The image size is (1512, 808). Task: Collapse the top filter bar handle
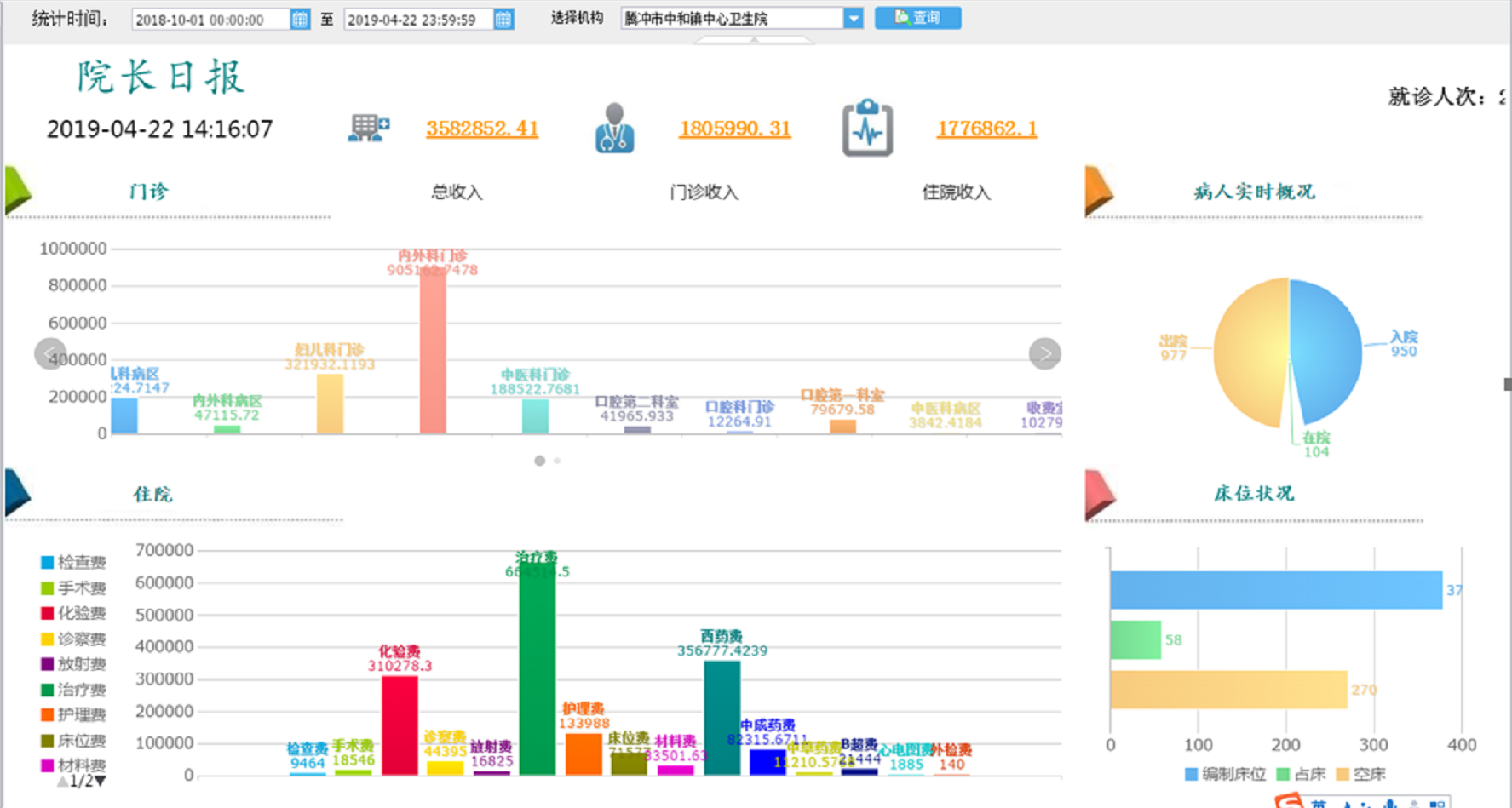754,39
